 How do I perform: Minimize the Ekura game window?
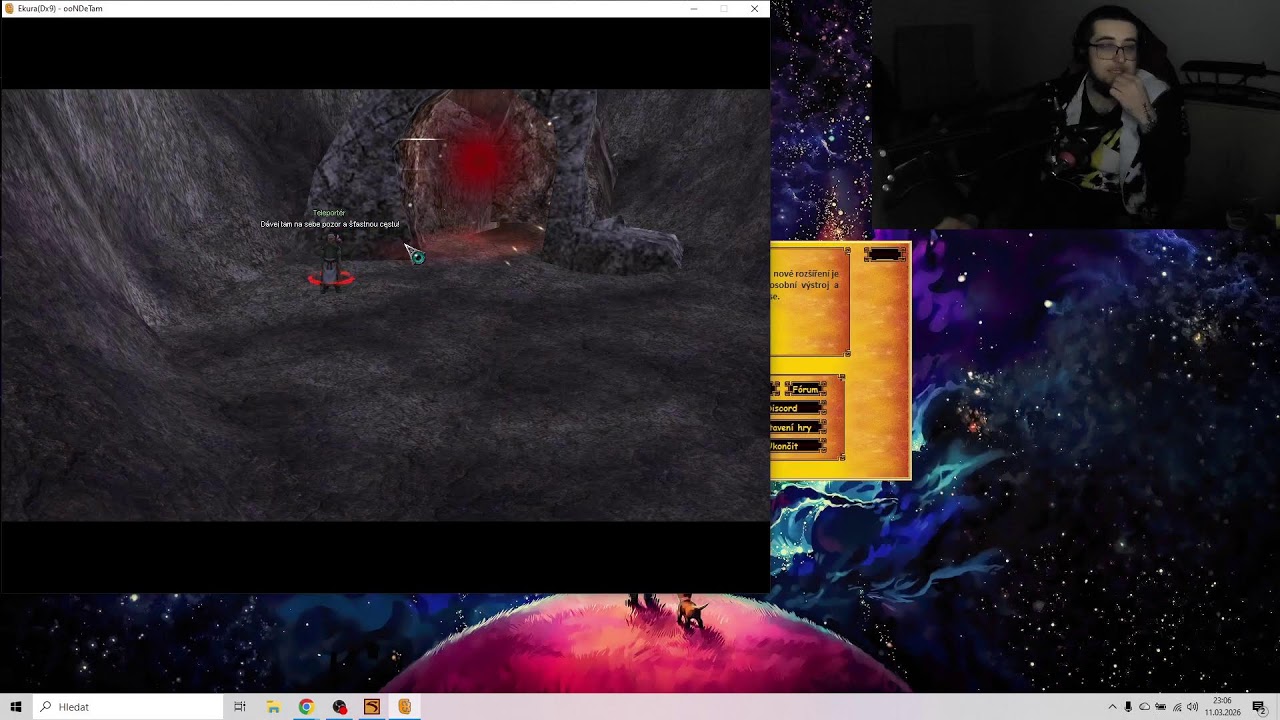click(x=694, y=9)
